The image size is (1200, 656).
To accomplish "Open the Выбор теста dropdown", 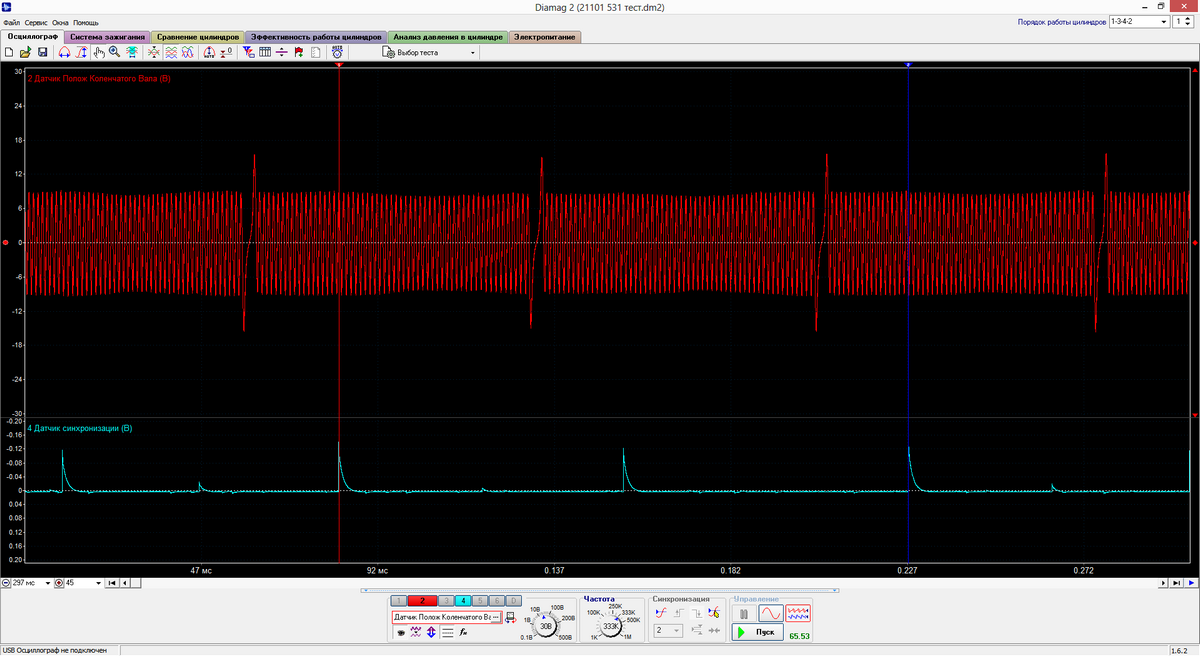I will pyautogui.click(x=430, y=52).
